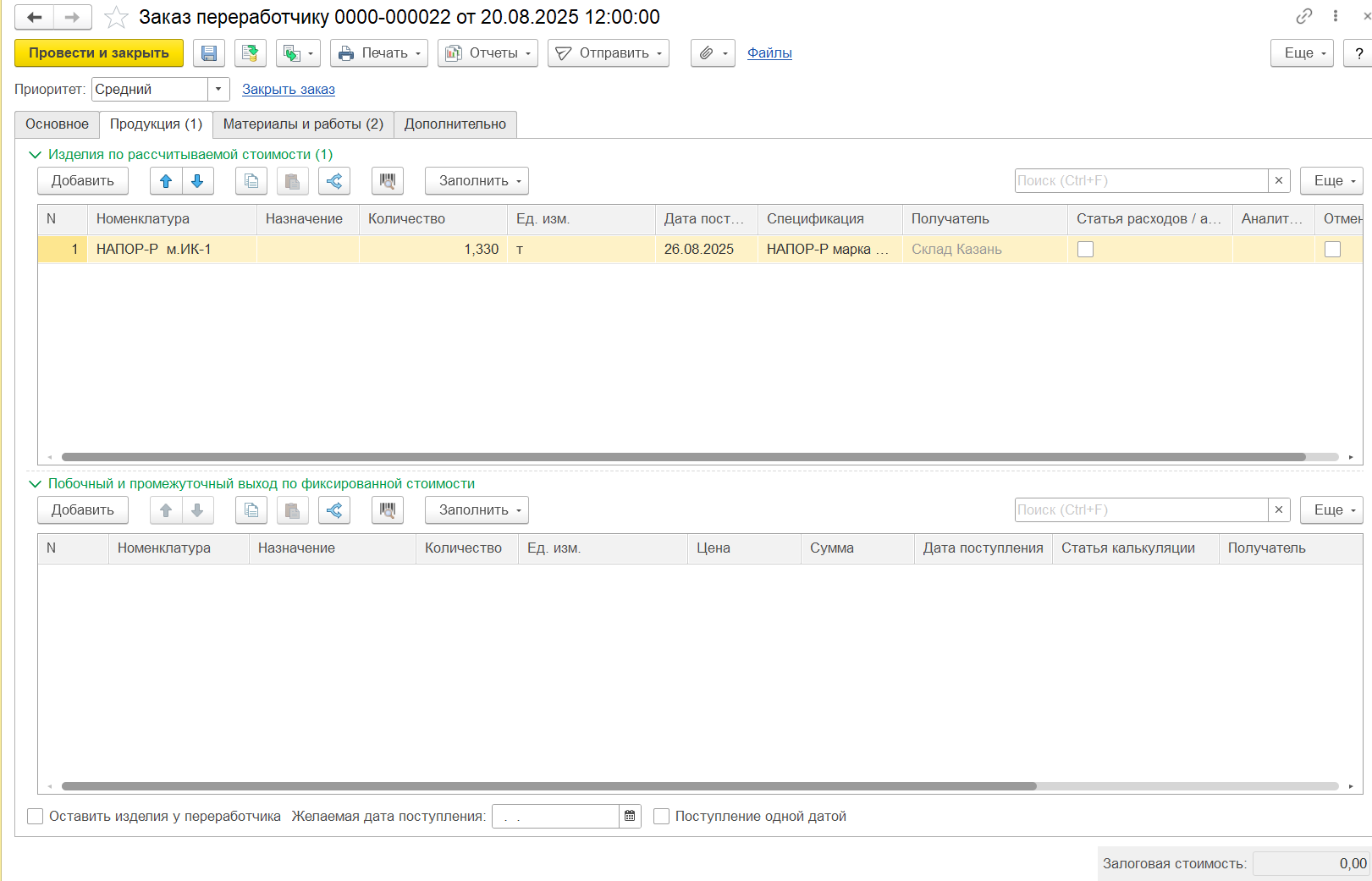Click the upper search field Поиск (Ctrl+F)

click(x=1140, y=181)
